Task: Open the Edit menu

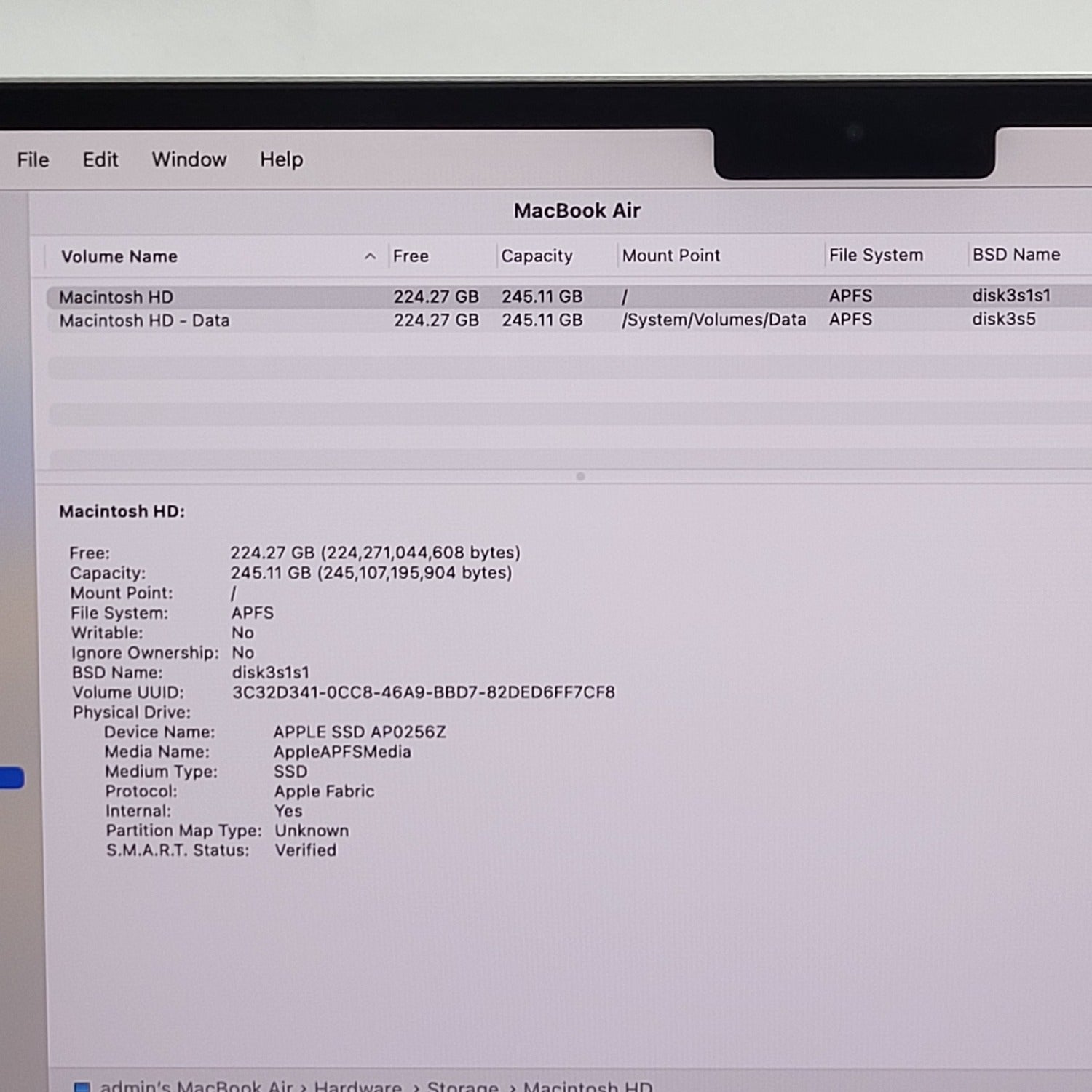Action: click(100, 159)
